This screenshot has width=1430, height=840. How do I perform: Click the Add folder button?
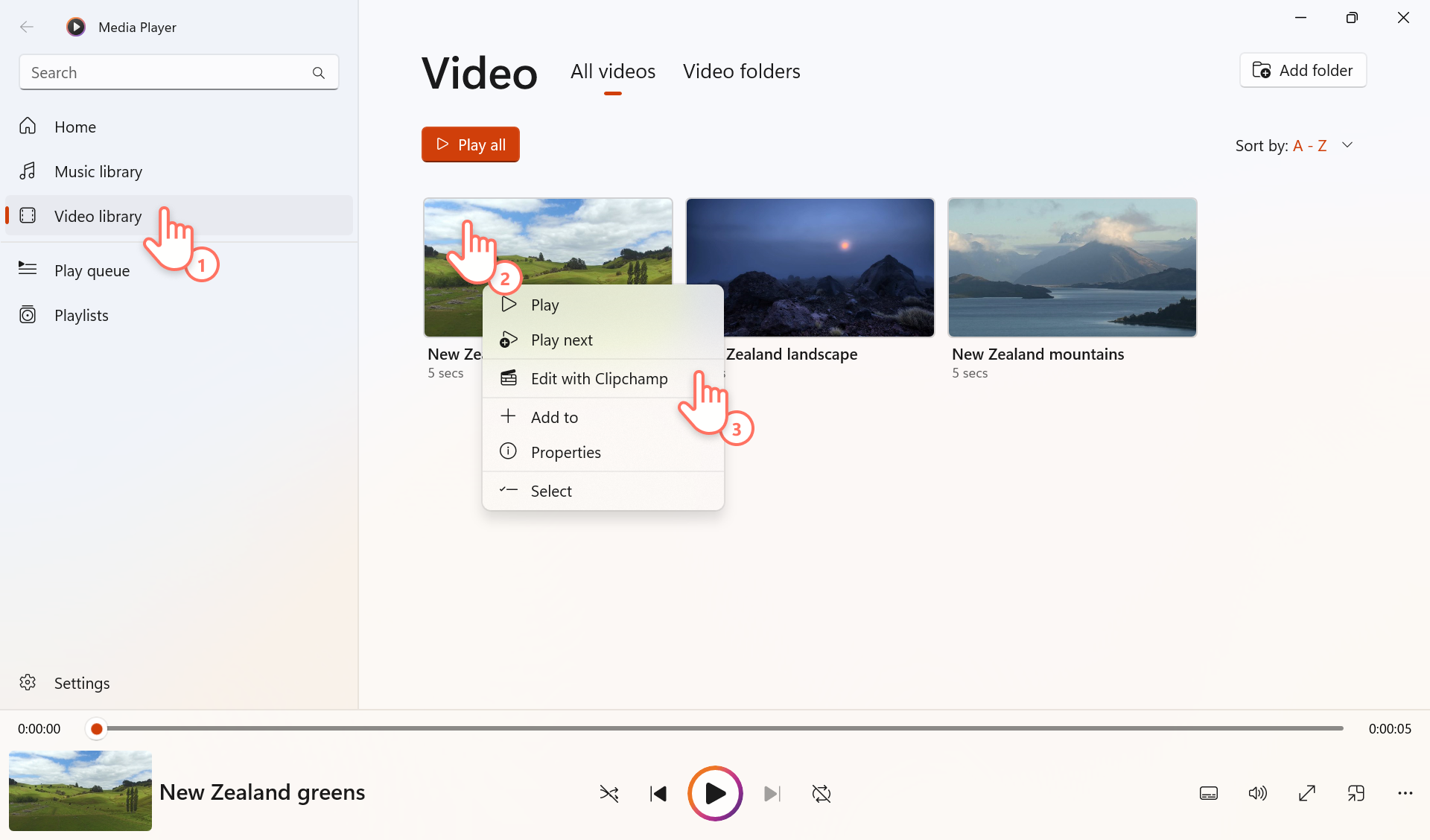[1303, 69]
